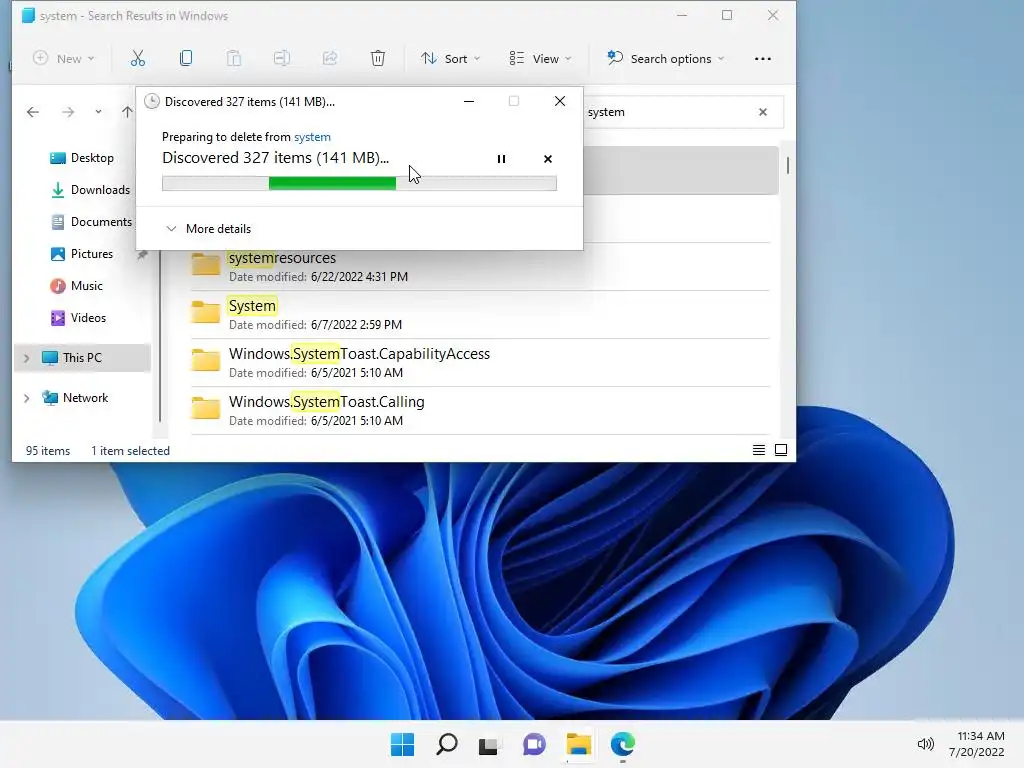The height and width of the screenshot is (768, 1024).
Task: Click the systemresources folder icon
Action: [206, 264]
